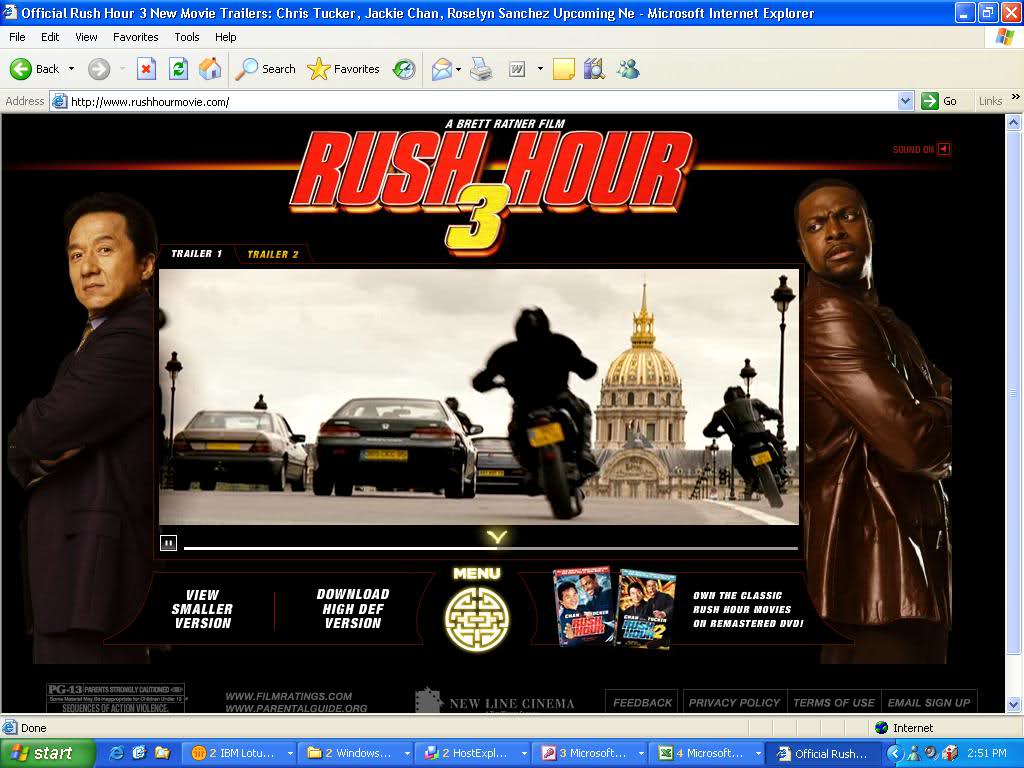
Task: Click Own the Classic Rush Hour Movies text
Action: [x=748, y=609]
